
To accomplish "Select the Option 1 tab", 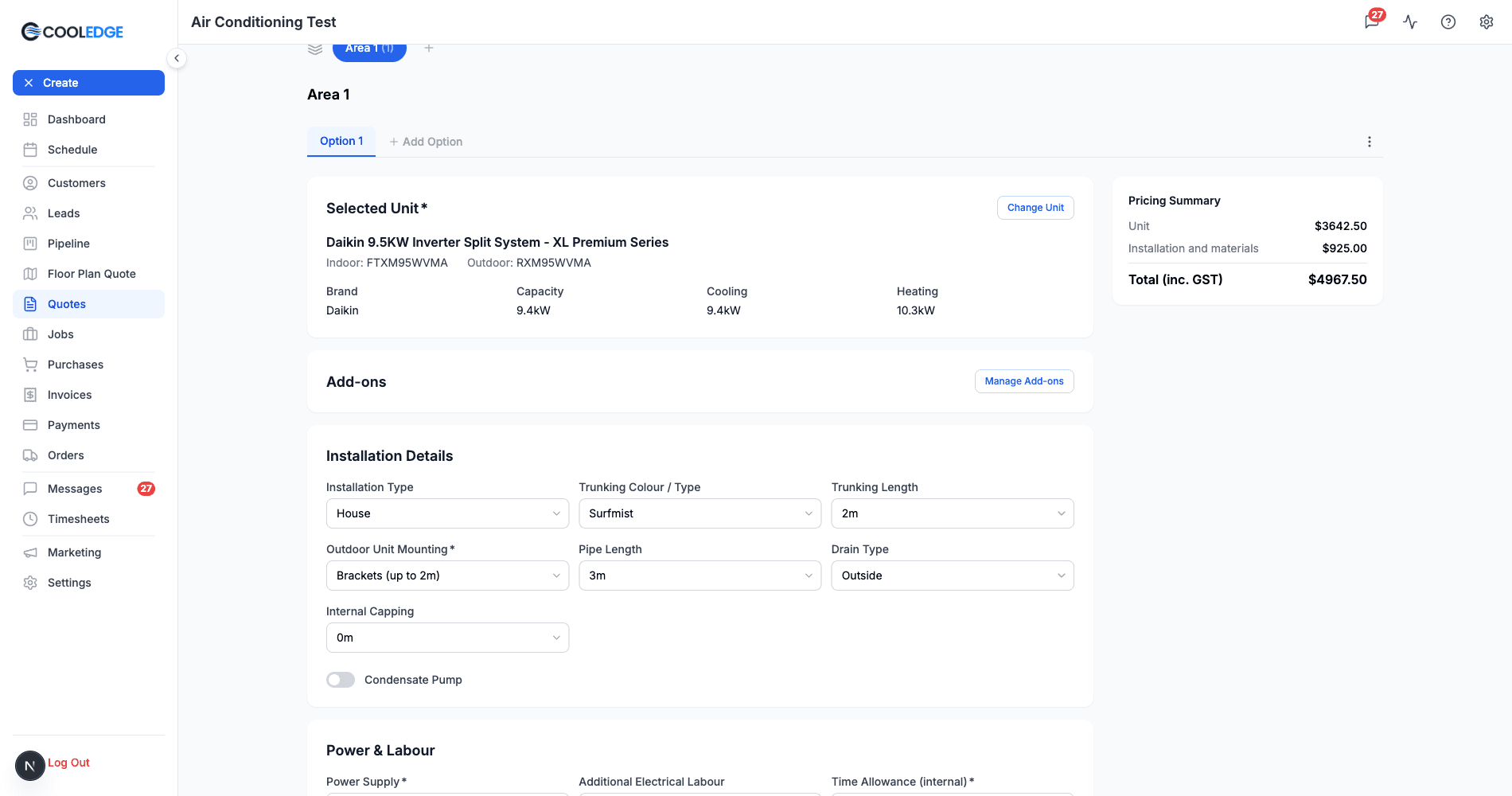I will (341, 141).
